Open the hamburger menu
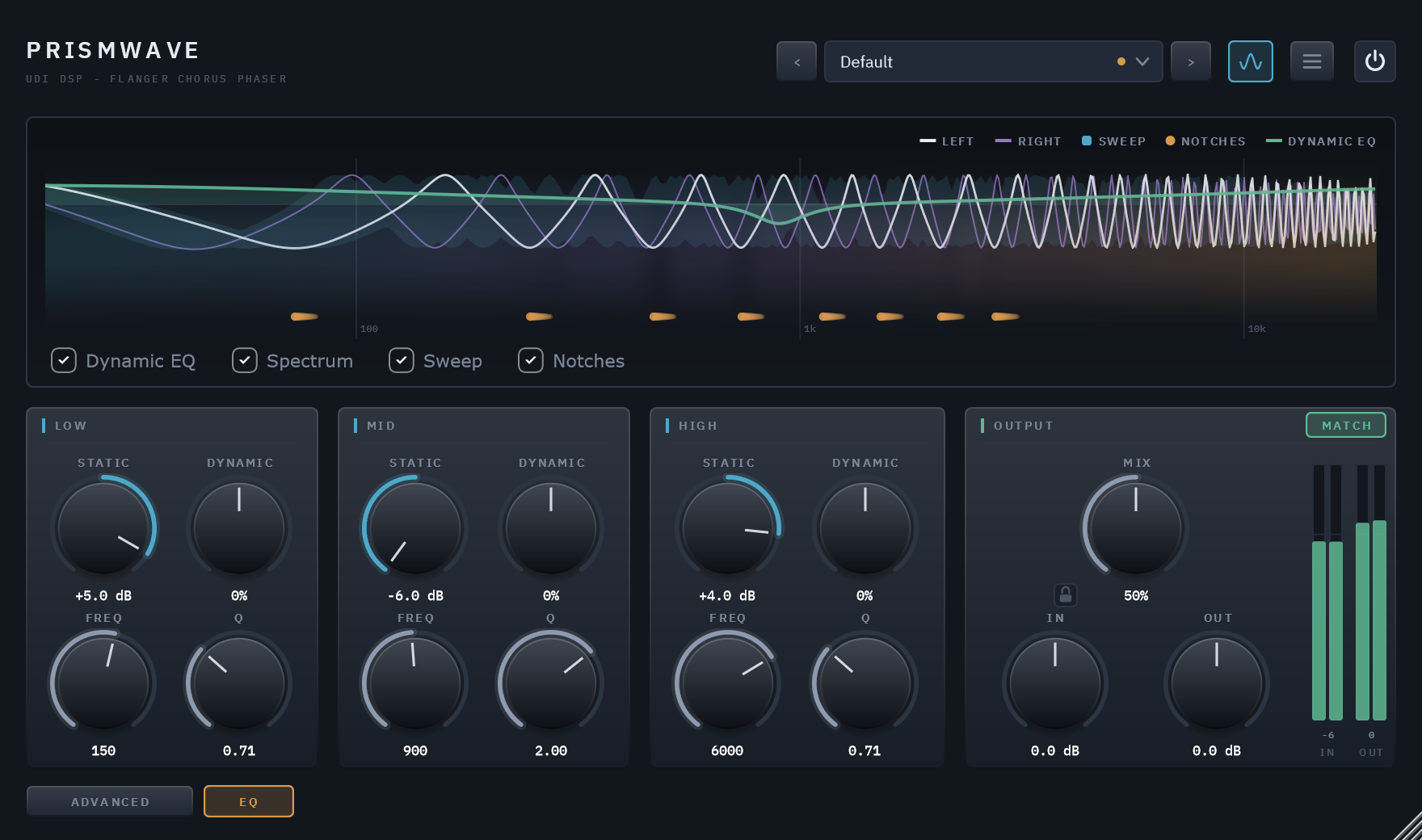This screenshot has width=1422, height=840. (x=1312, y=61)
